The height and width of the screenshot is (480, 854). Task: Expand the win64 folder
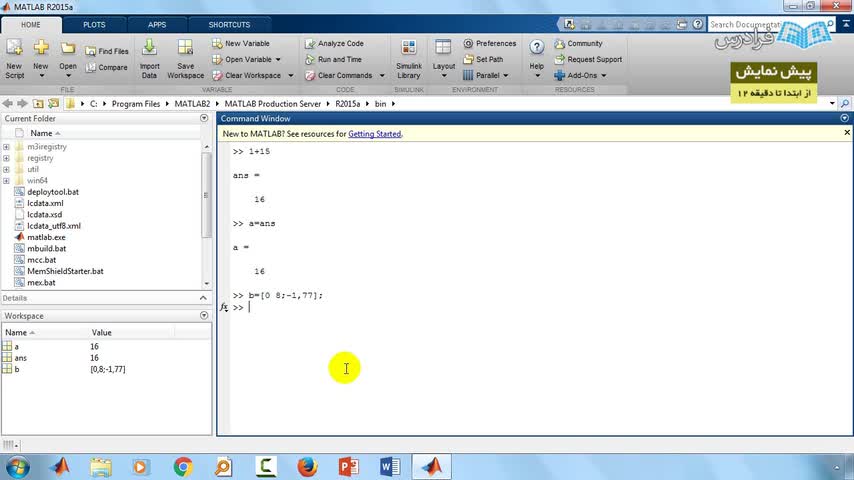(x=6, y=181)
